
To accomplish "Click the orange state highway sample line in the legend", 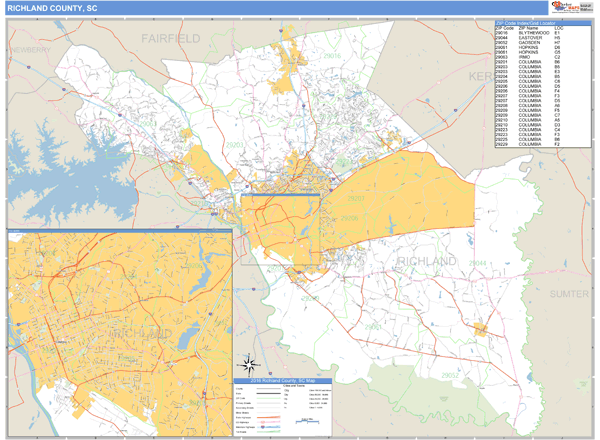I will [x=269, y=417].
